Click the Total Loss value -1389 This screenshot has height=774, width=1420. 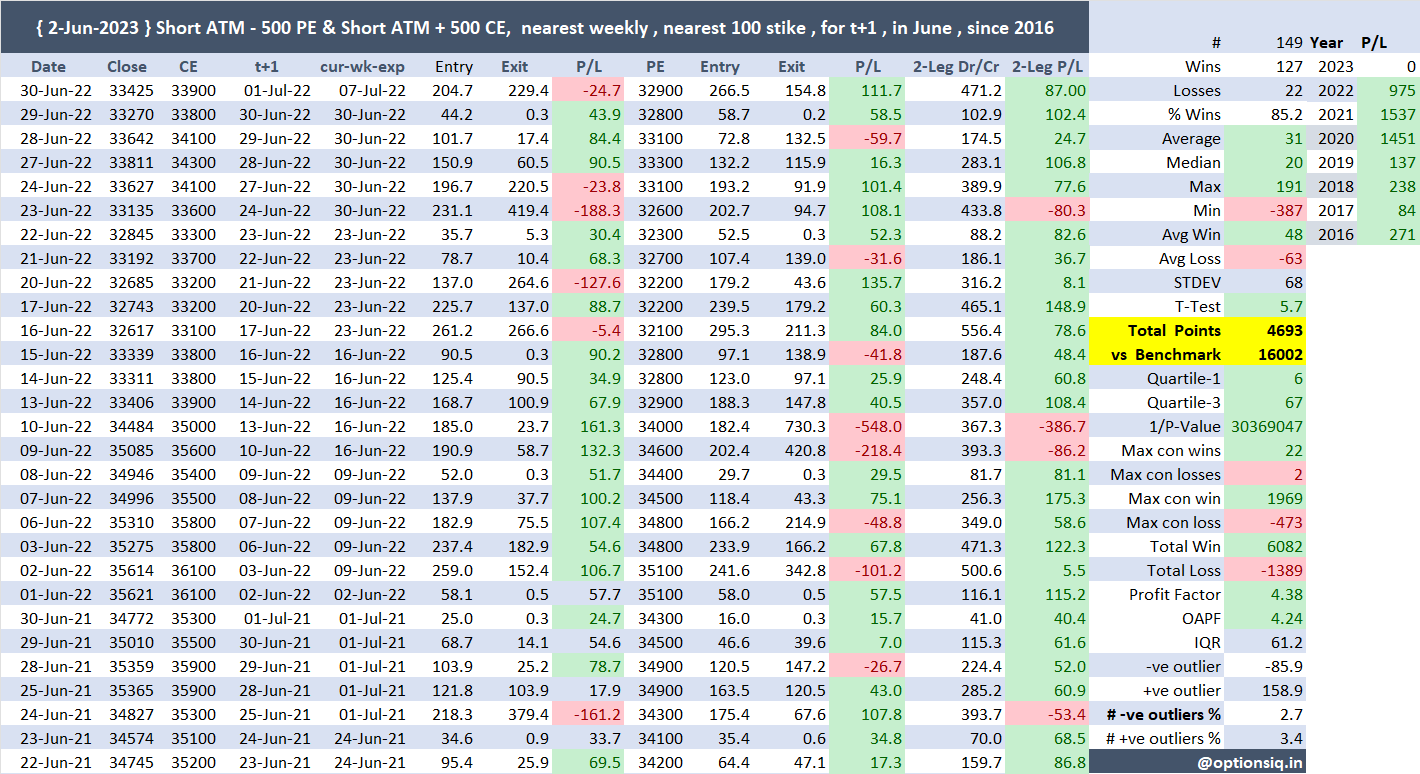1282,571
